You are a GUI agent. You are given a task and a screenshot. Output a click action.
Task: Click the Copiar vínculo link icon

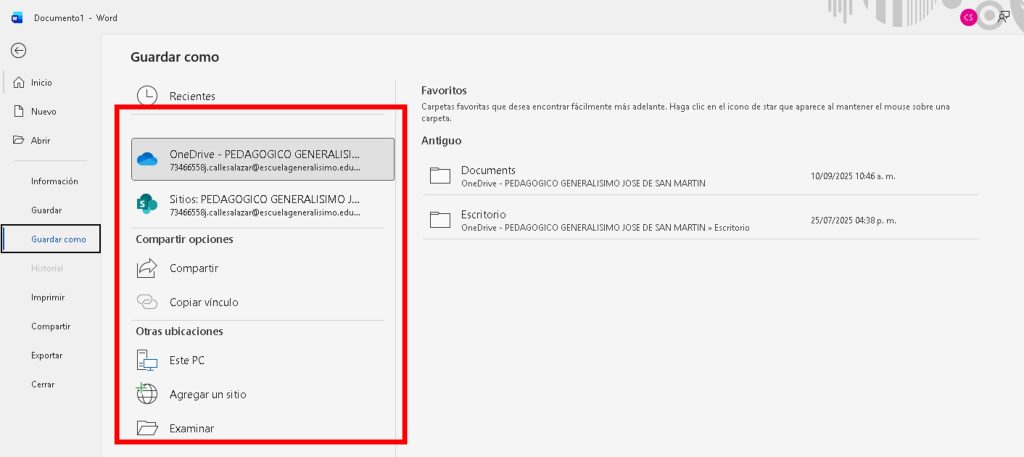pos(147,302)
